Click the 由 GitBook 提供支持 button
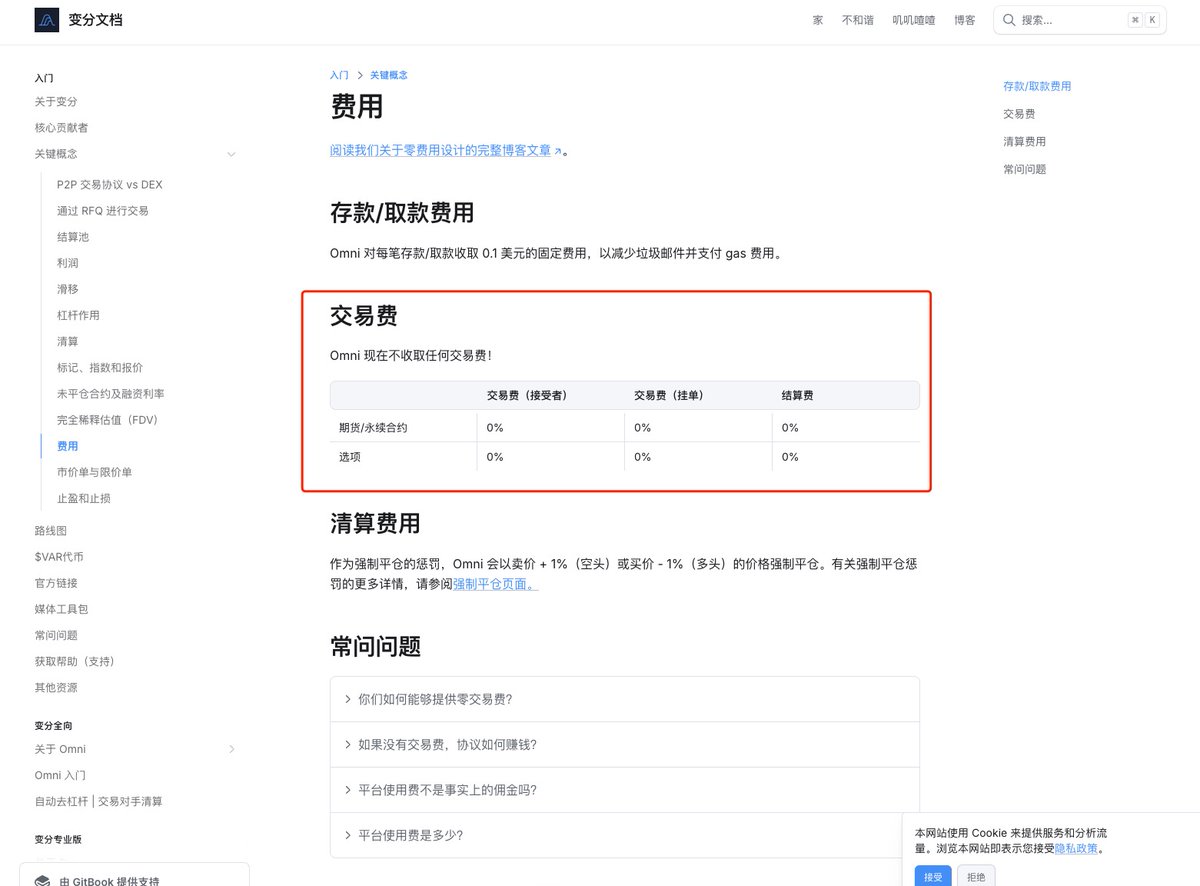Screen dimensions: 1200x886 [x=134, y=875]
